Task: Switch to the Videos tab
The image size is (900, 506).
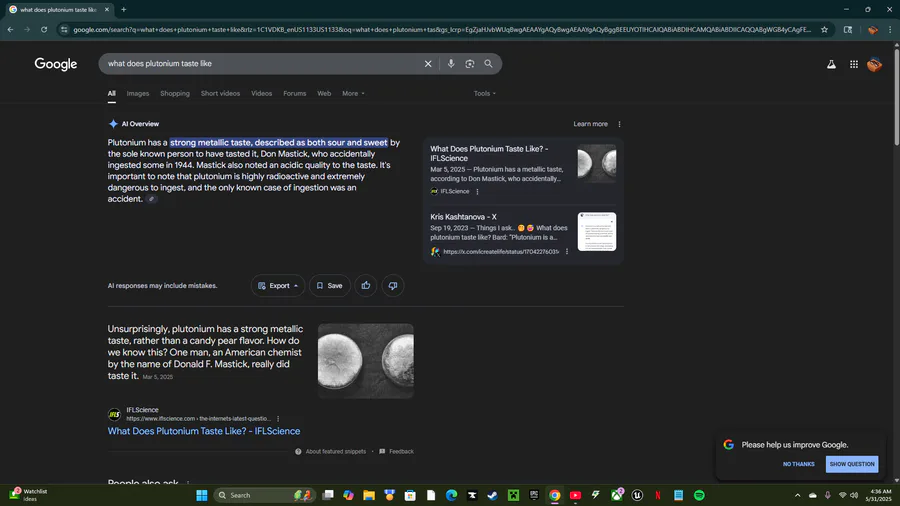Action: [x=261, y=94]
